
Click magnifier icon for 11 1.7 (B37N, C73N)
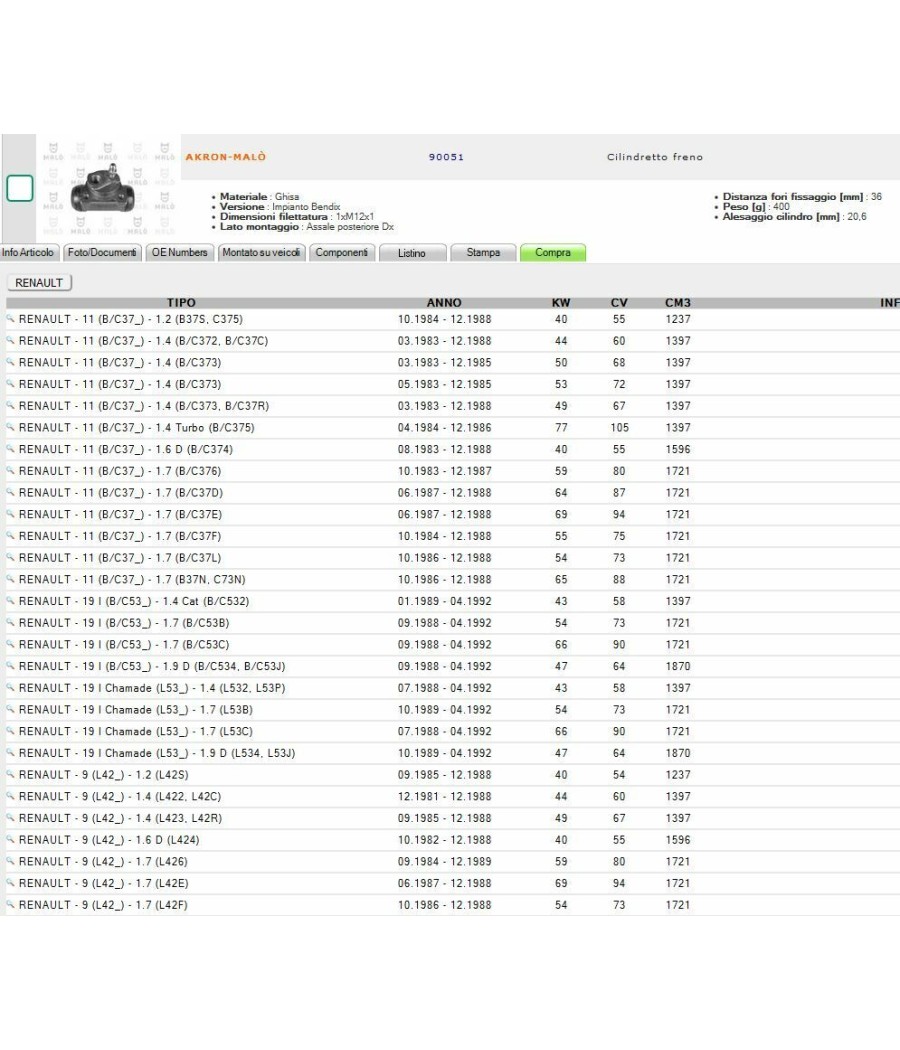11,579
